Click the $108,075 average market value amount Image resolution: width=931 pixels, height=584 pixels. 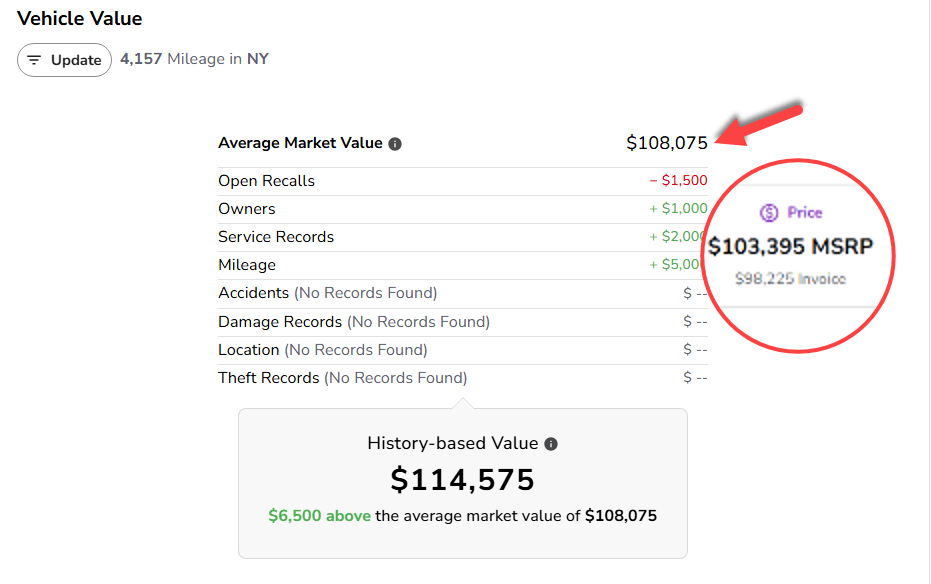(667, 143)
